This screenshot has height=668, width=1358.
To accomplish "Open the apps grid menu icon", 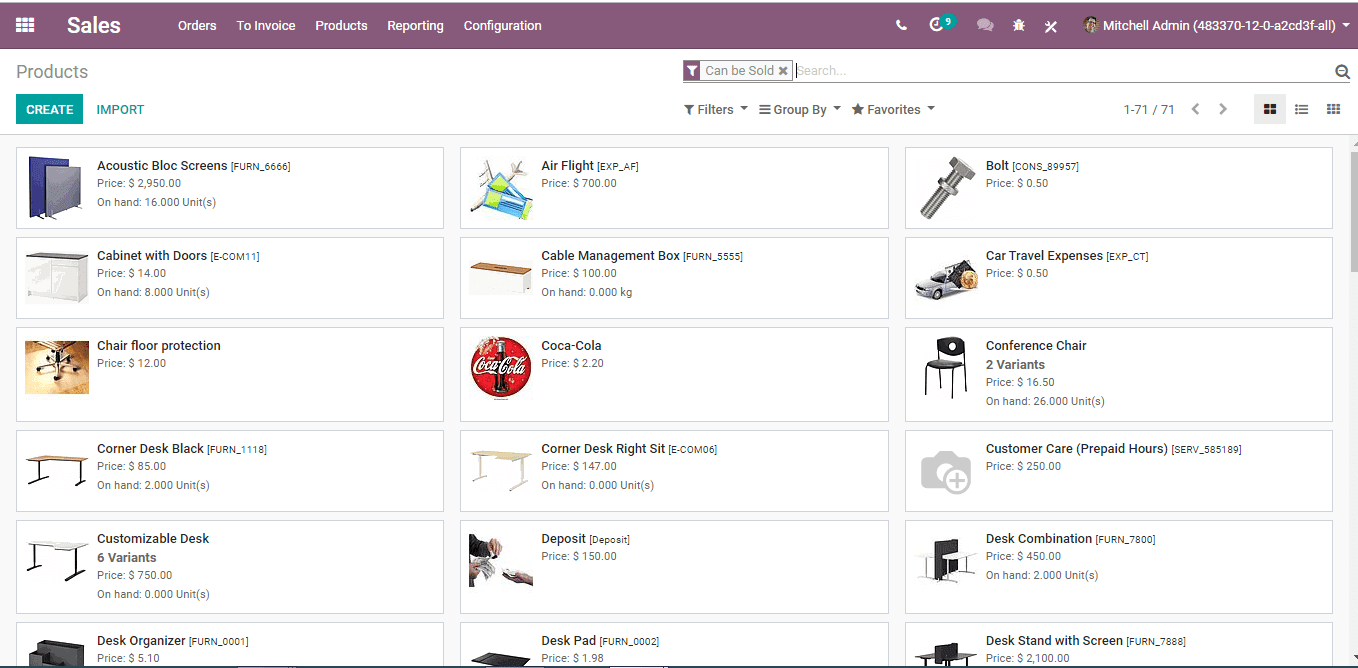I will (25, 25).
